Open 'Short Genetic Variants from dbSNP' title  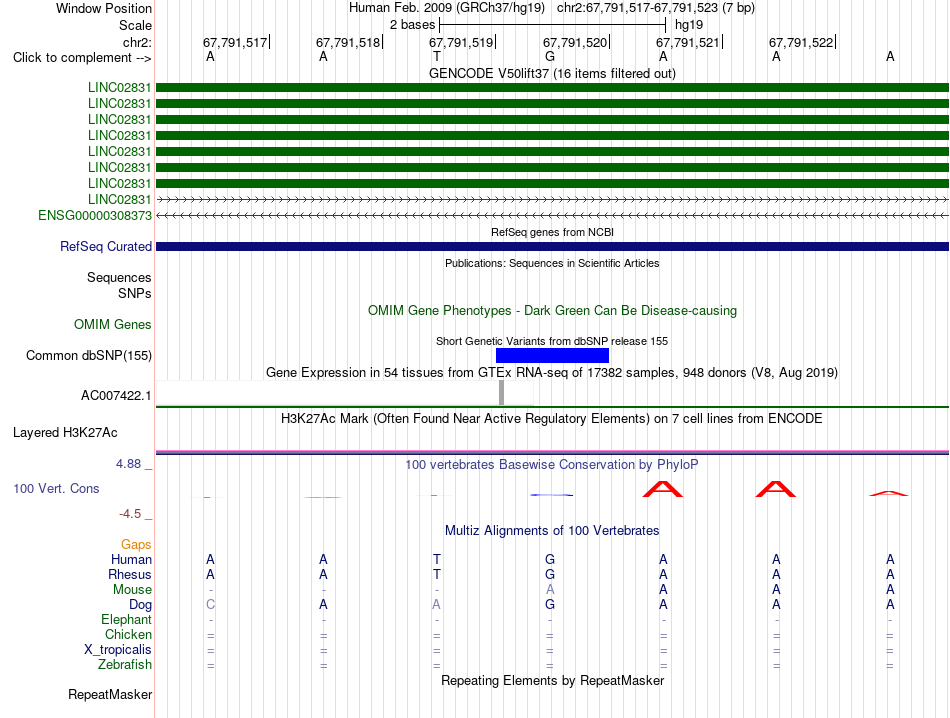552,341
